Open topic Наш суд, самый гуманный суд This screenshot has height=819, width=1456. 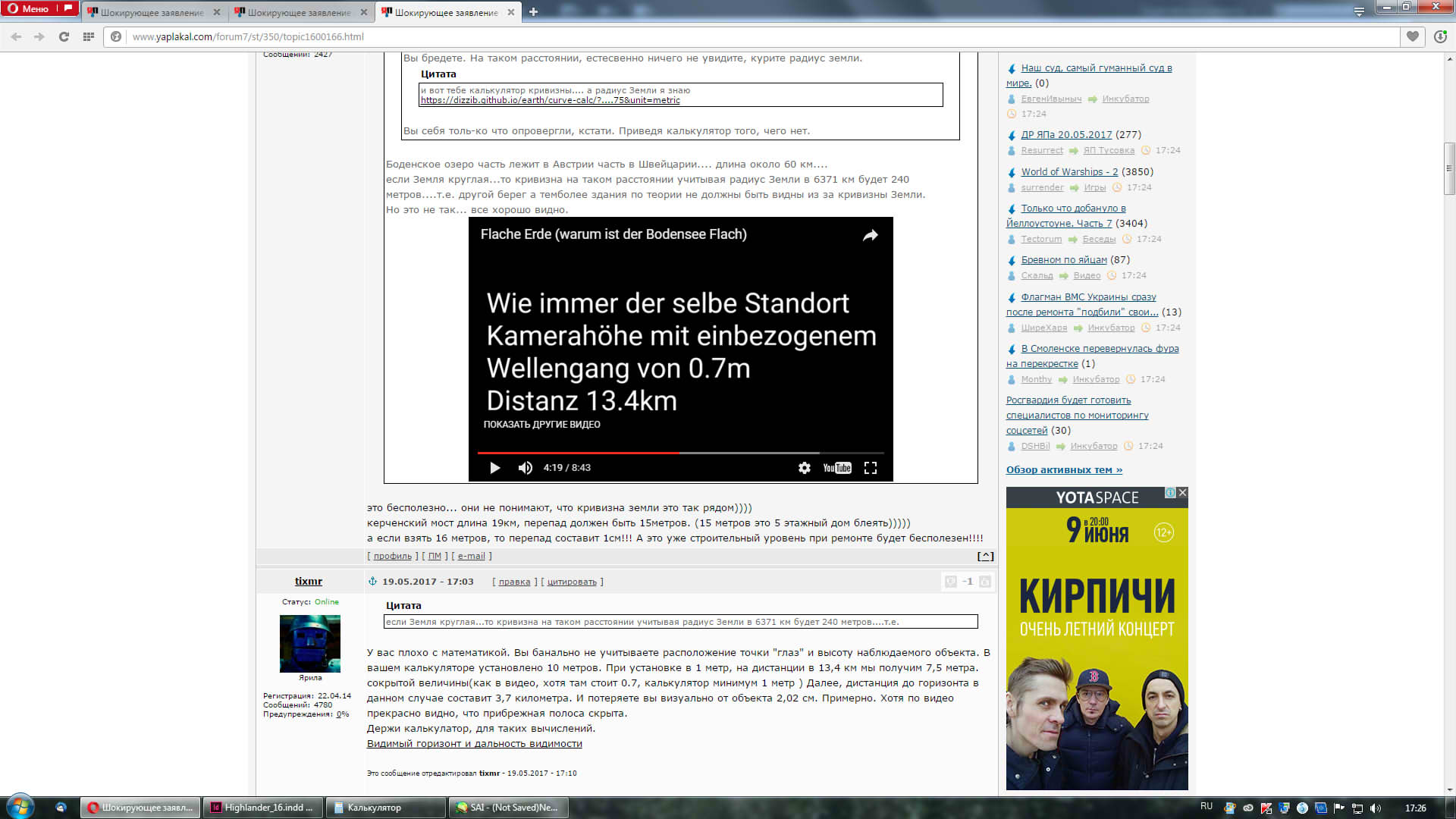pyautogui.click(x=1089, y=76)
